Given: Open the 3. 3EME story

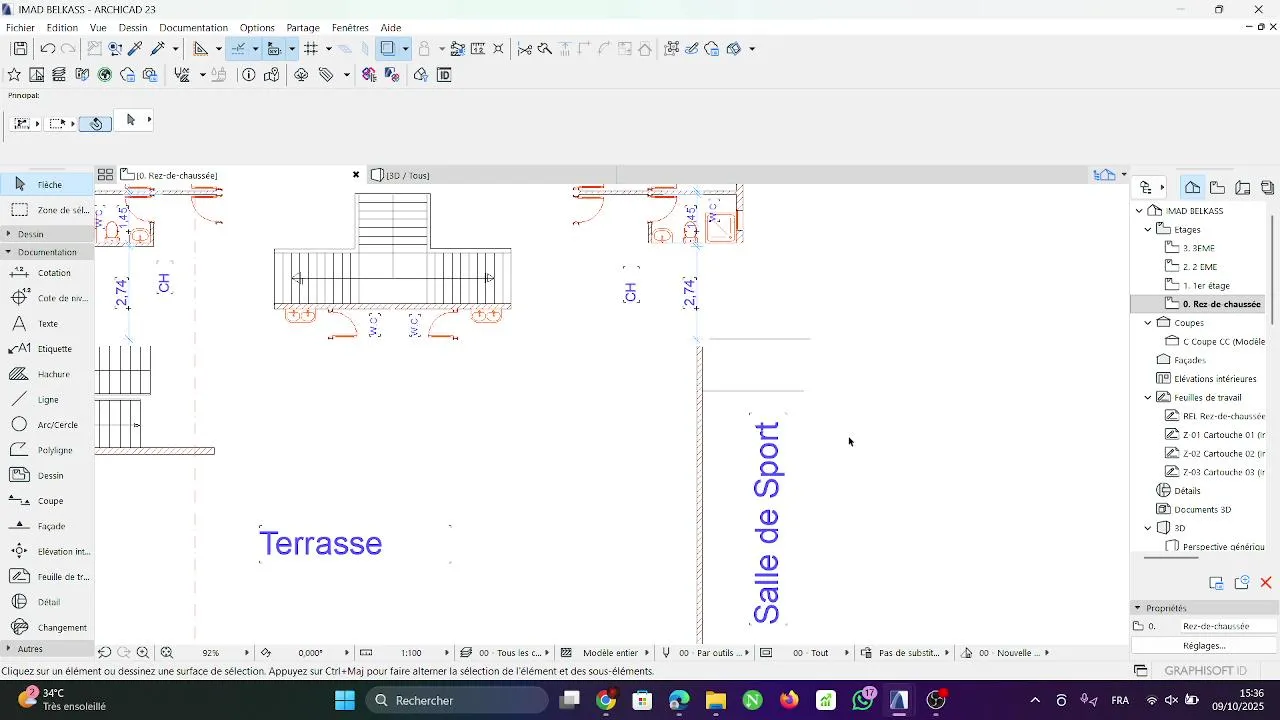Looking at the screenshot, I should [x=1199, y=248].
